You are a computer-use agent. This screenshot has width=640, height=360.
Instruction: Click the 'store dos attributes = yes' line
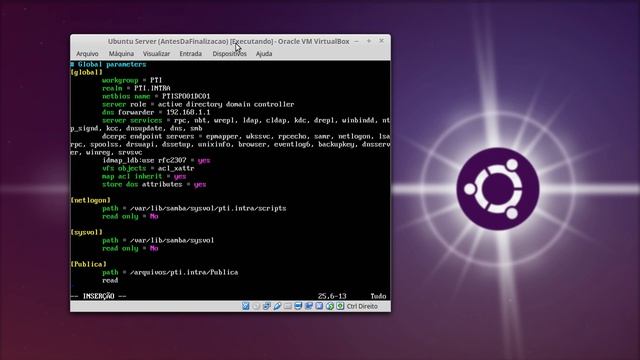[x=154, y=184]
